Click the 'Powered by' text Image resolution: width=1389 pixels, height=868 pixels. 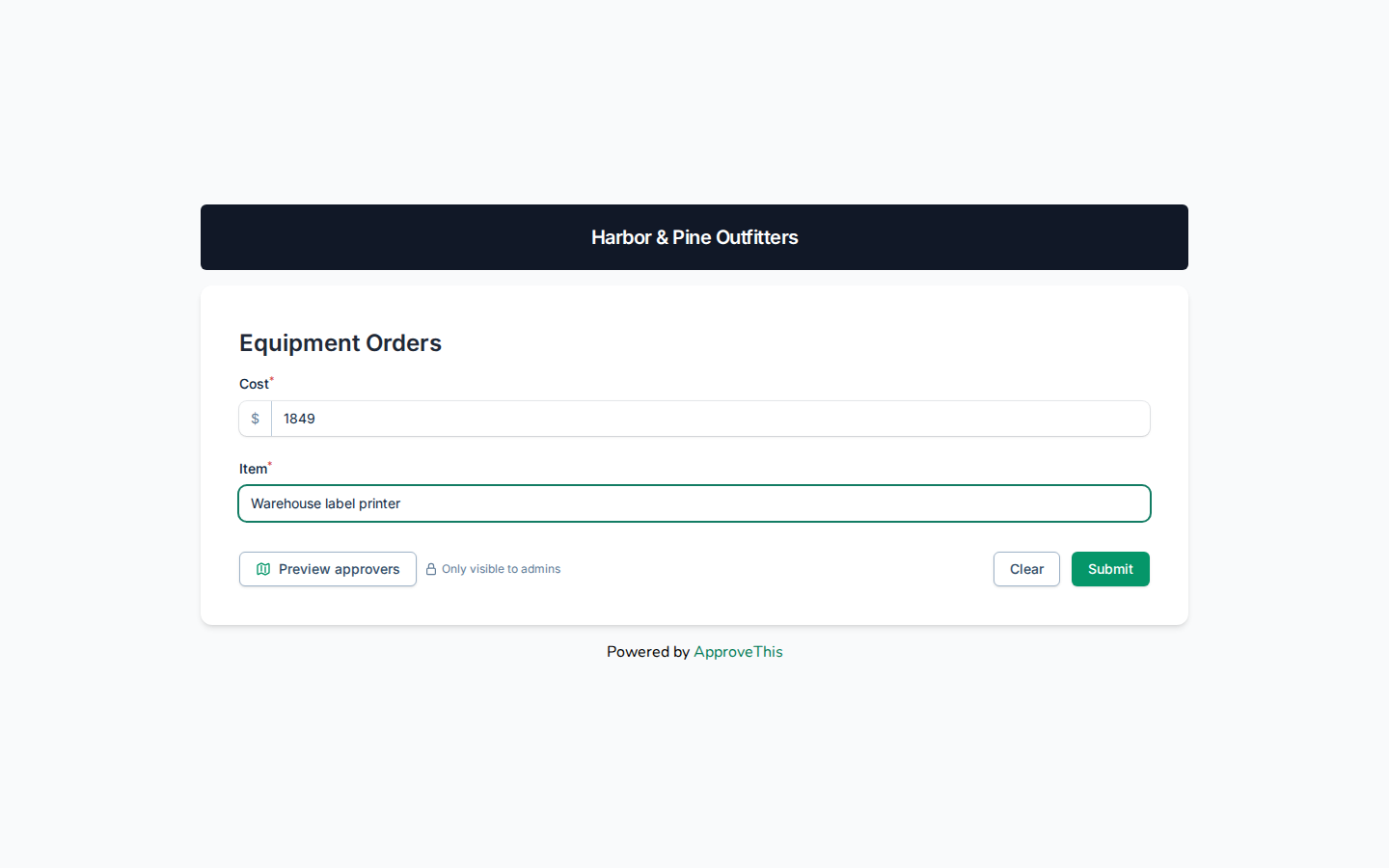pos(648,652)
